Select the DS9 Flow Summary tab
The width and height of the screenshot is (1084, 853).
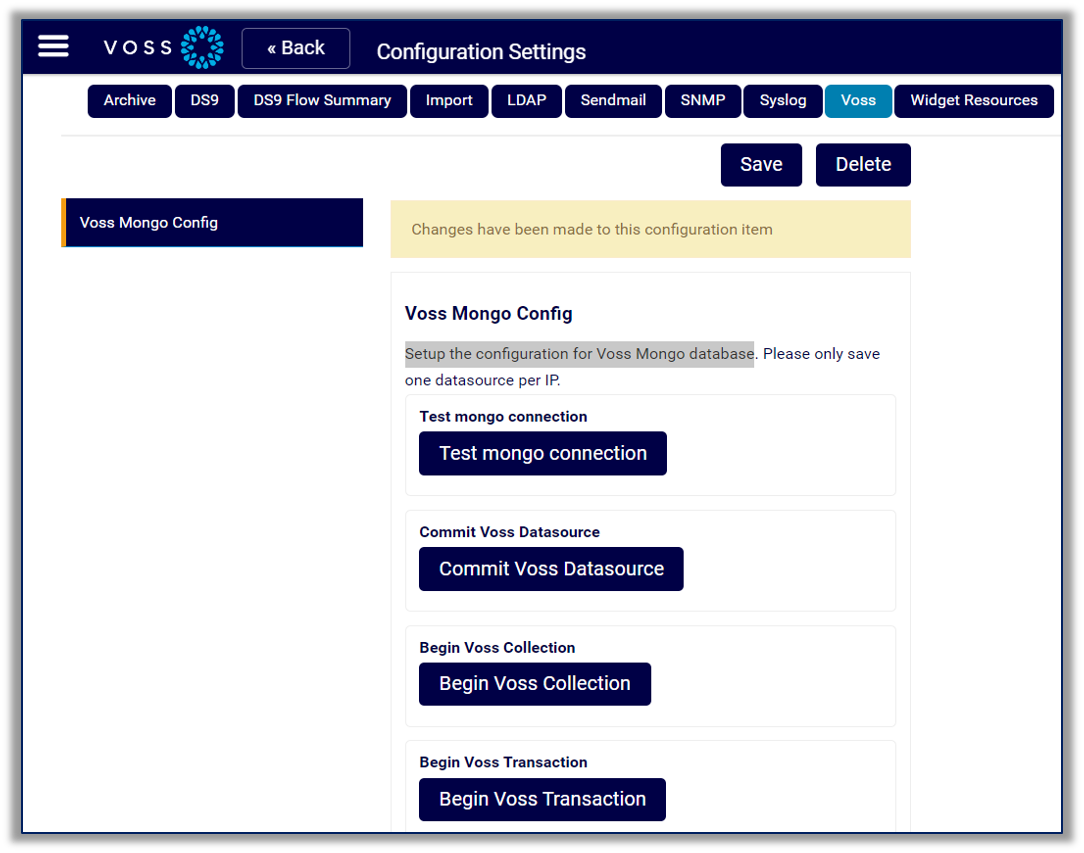tap(321, 100)
